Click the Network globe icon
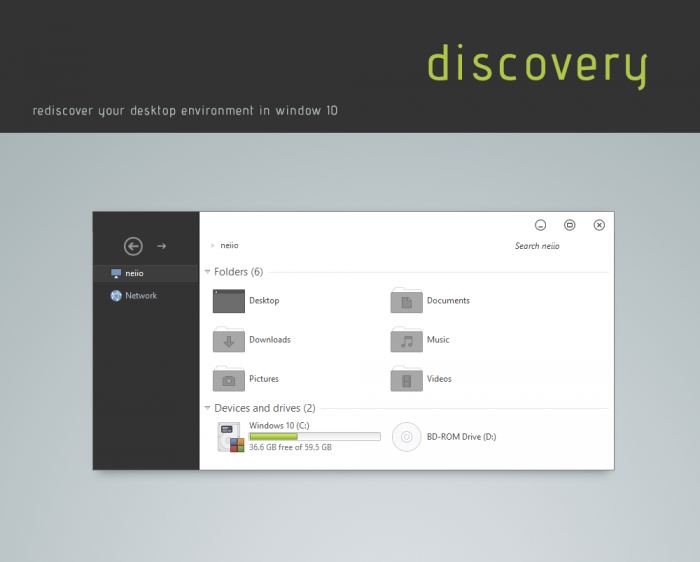This screenshot has width=700, height=562. coord(116,296)
